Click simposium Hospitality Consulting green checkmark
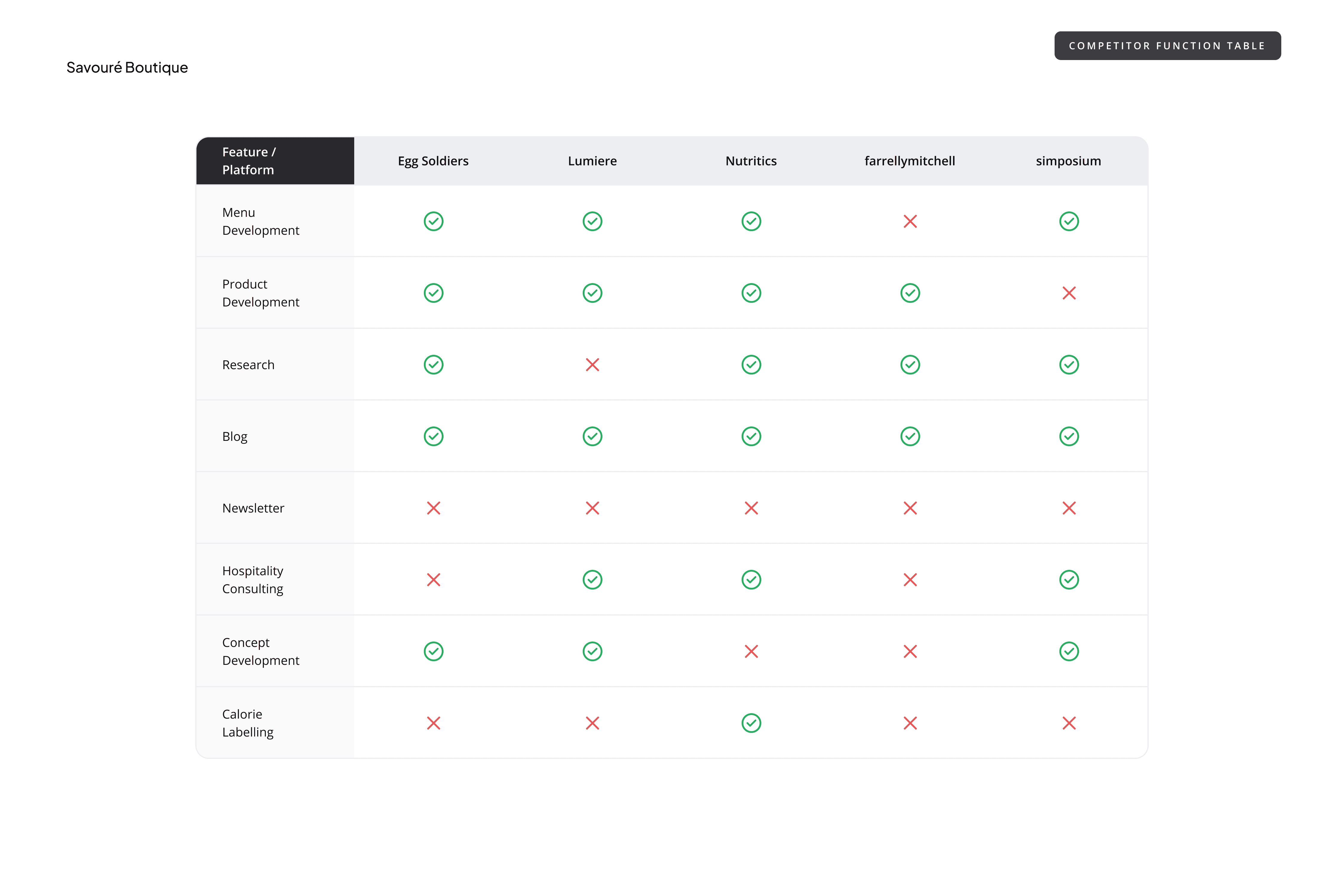 1069,579
